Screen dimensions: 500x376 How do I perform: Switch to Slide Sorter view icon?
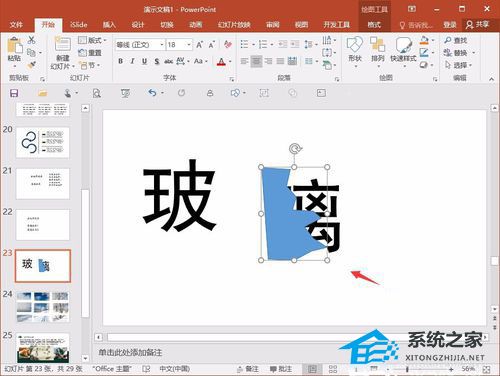[333, 369]
